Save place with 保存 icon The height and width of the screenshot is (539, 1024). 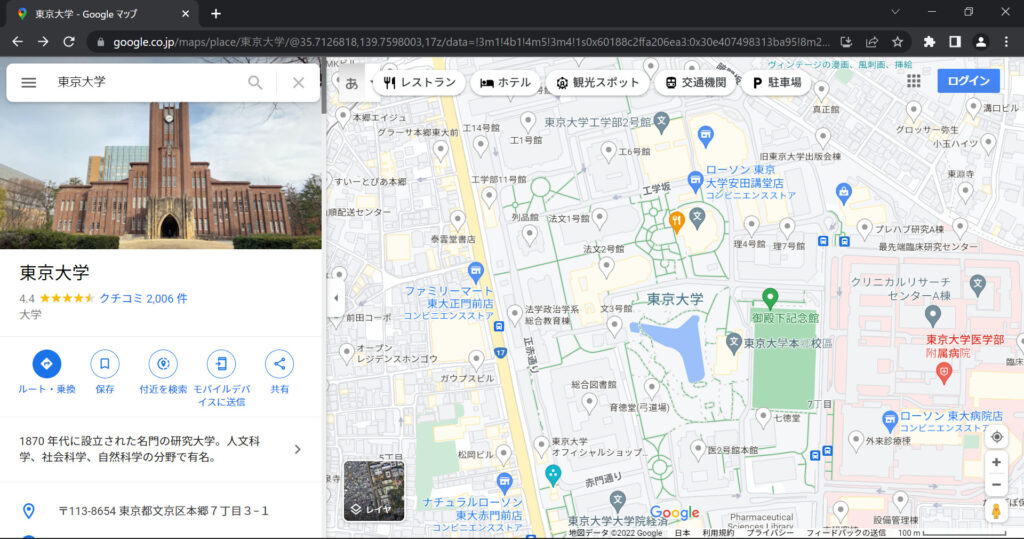(x=104, y=364)
